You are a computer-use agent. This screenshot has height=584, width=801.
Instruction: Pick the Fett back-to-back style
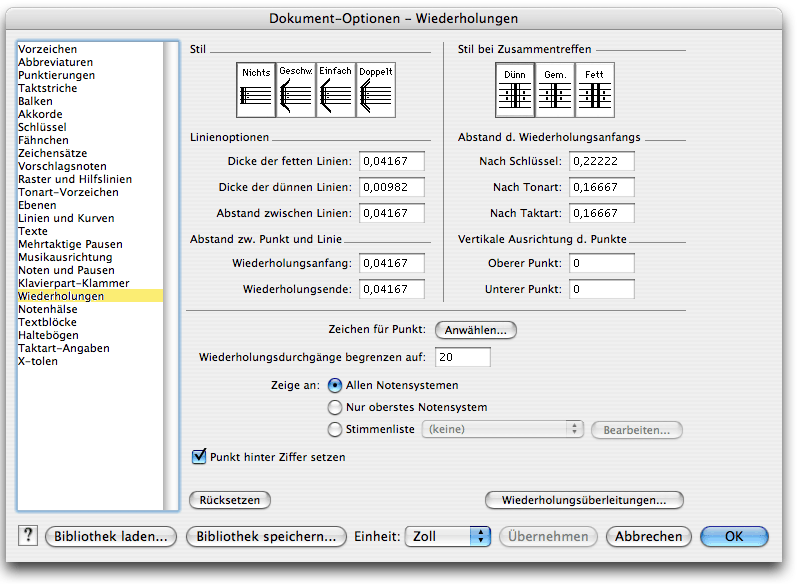pyautogui.click(x=595, y=90)
